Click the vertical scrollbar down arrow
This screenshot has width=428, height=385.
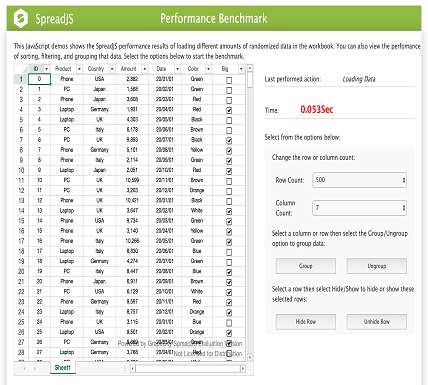coord(250,357)
